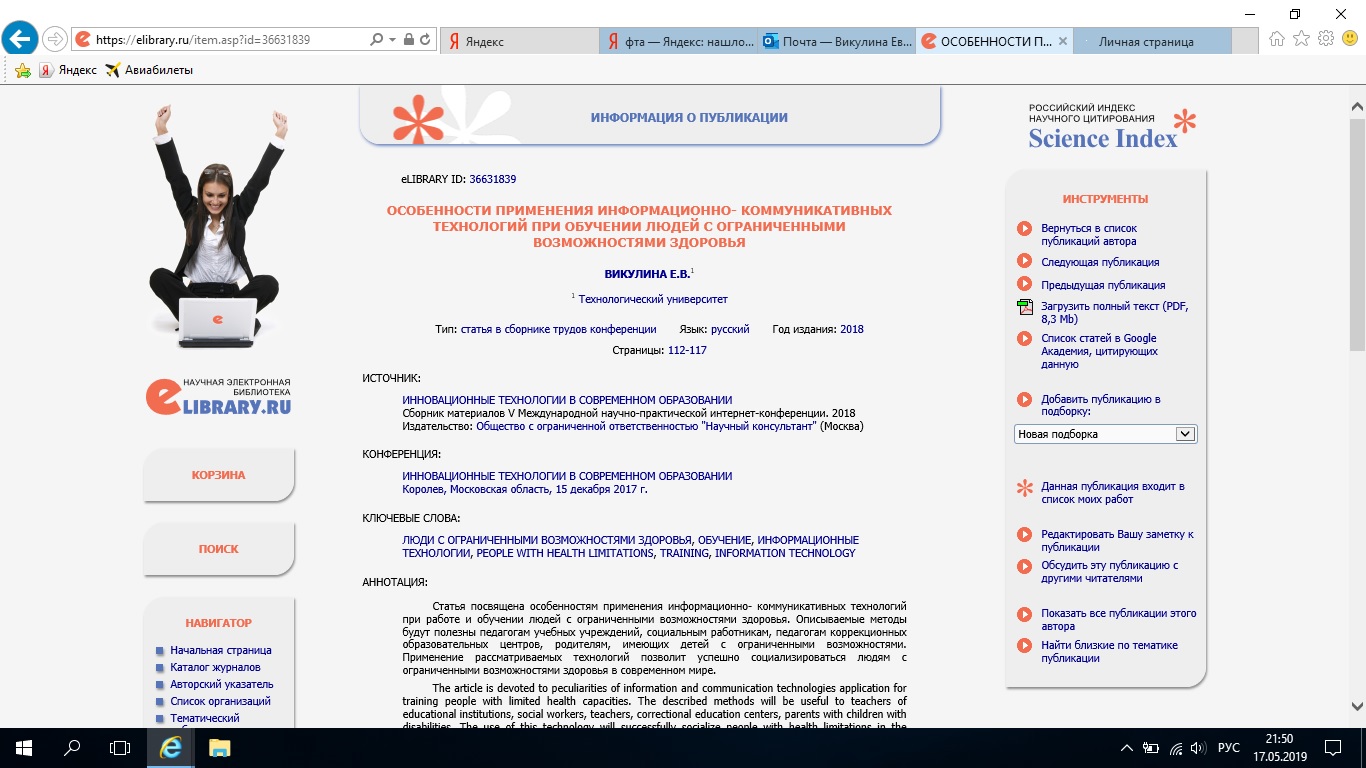
Task: Click the orange arrow beside 'Вернуться в список'
Action: click(x=1024, y=229)
